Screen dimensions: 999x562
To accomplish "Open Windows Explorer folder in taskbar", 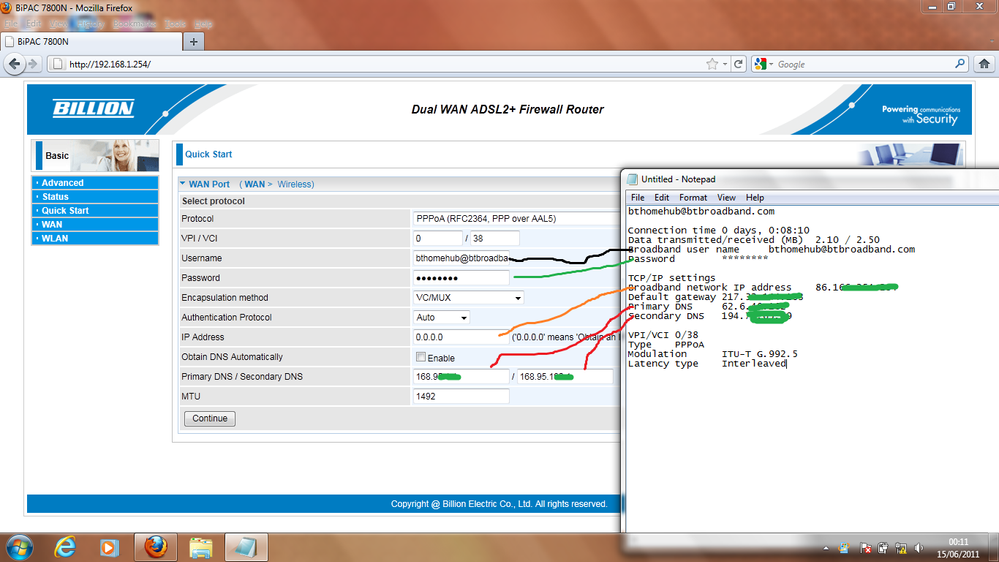I will [x=201, y=547].
